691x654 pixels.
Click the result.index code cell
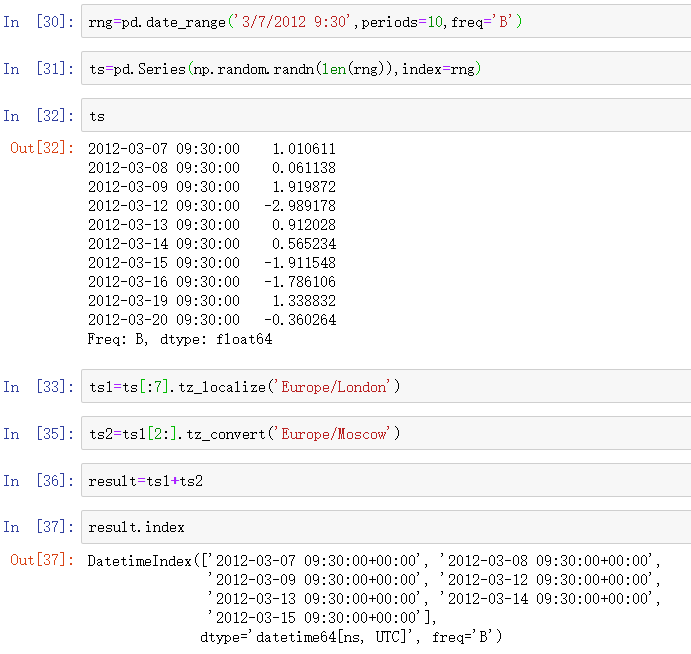pyautogui.click(x=386, y=527)
